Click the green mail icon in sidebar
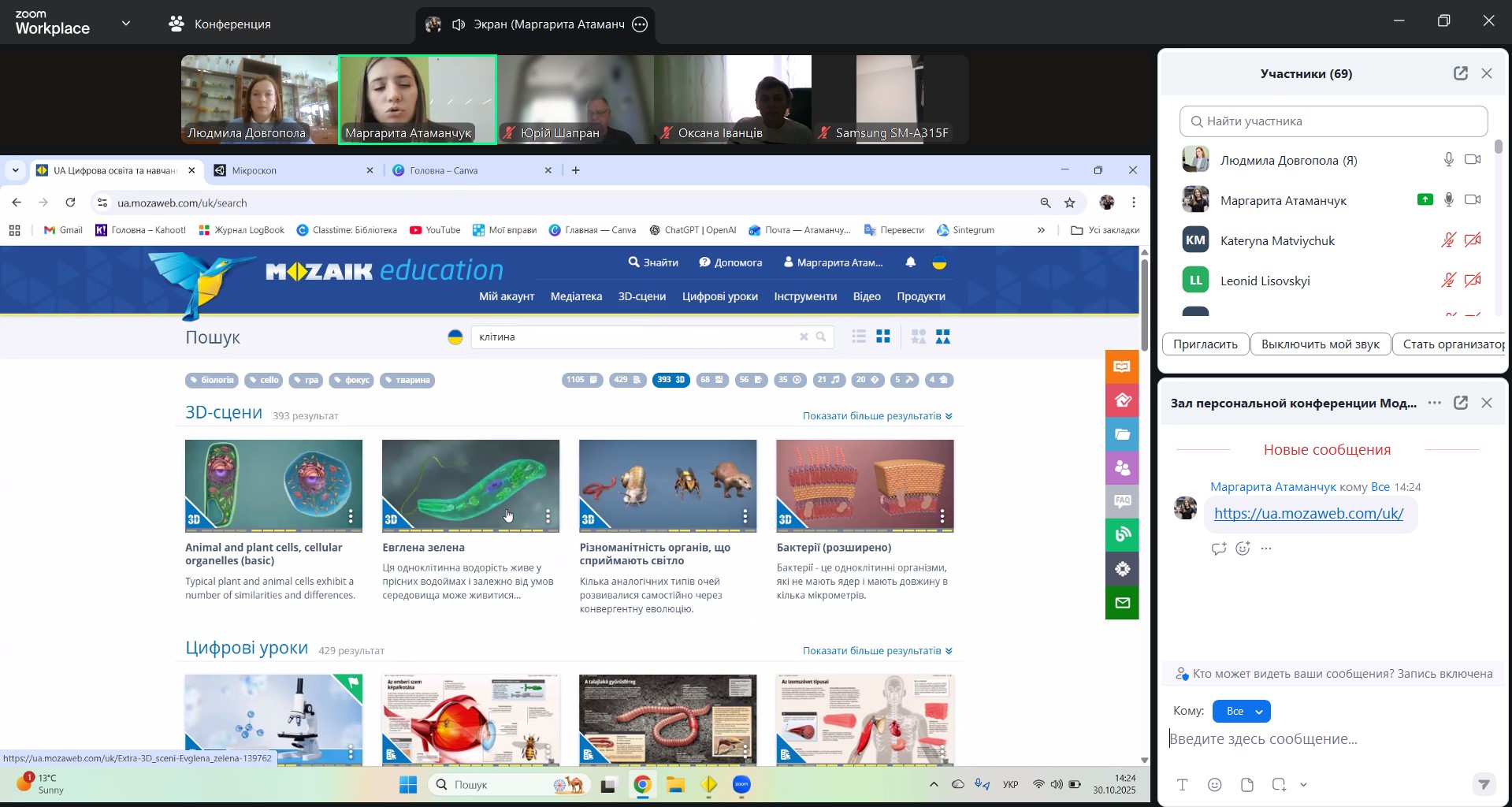This screenshot has width=1512, height=807. [1122, 603]
